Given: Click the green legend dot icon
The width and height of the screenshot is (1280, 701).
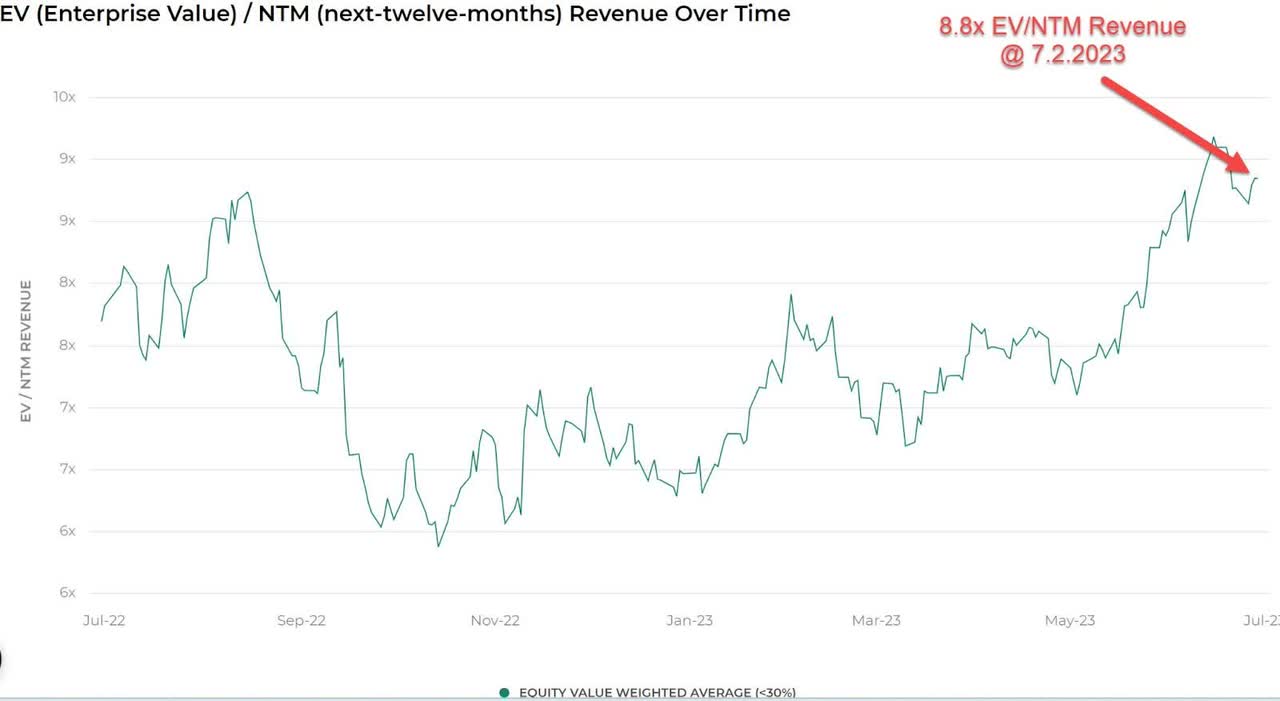Looking at the screenshot, I should (503, 692).
